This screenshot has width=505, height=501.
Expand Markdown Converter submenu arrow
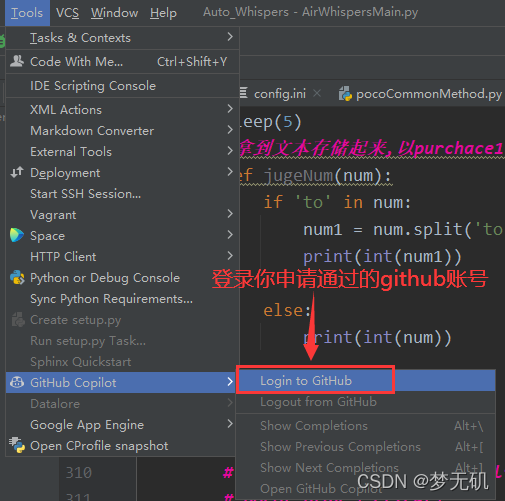(x=230, y=130)
